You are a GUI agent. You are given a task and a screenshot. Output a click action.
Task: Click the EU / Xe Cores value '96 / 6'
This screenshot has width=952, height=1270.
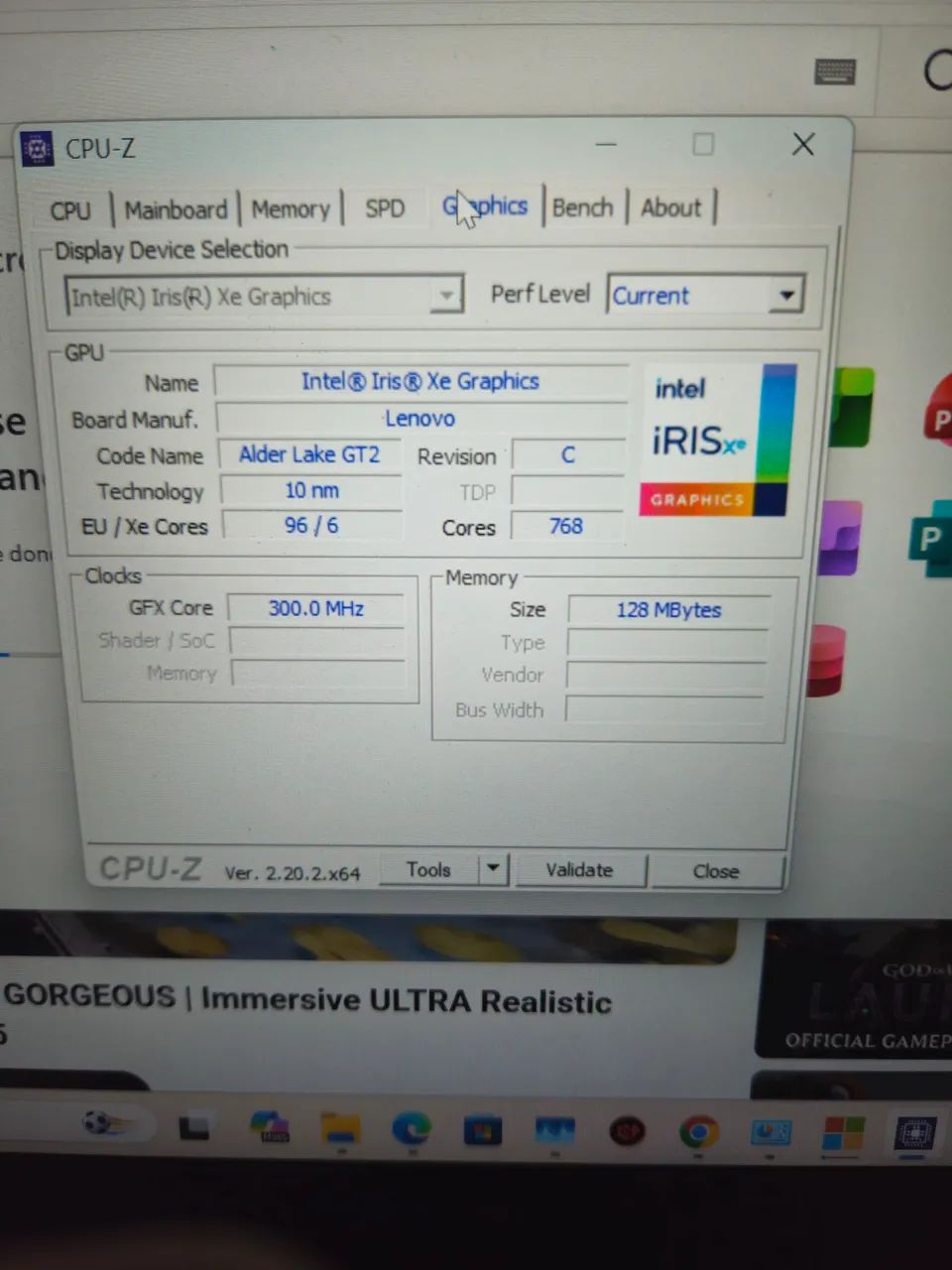tap(311, 526)
